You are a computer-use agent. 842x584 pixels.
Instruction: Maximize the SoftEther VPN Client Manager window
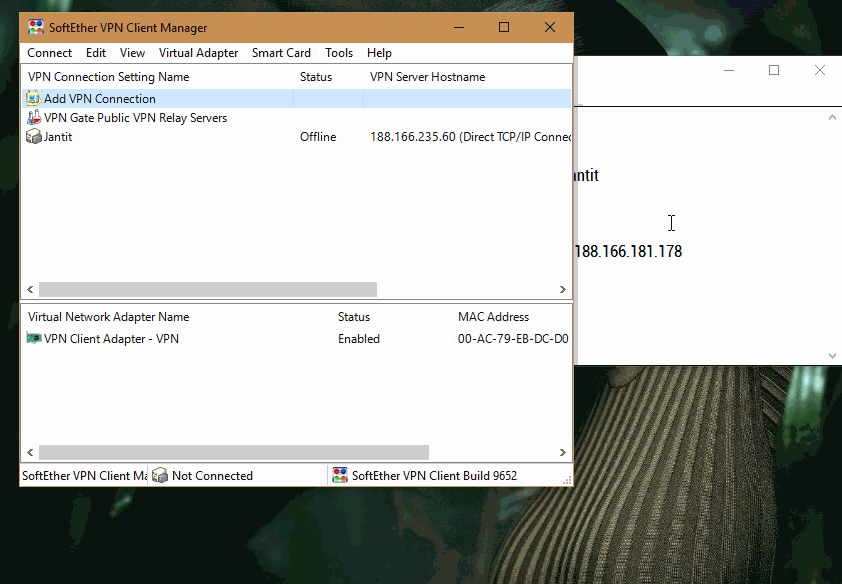[x=504, y=27]
